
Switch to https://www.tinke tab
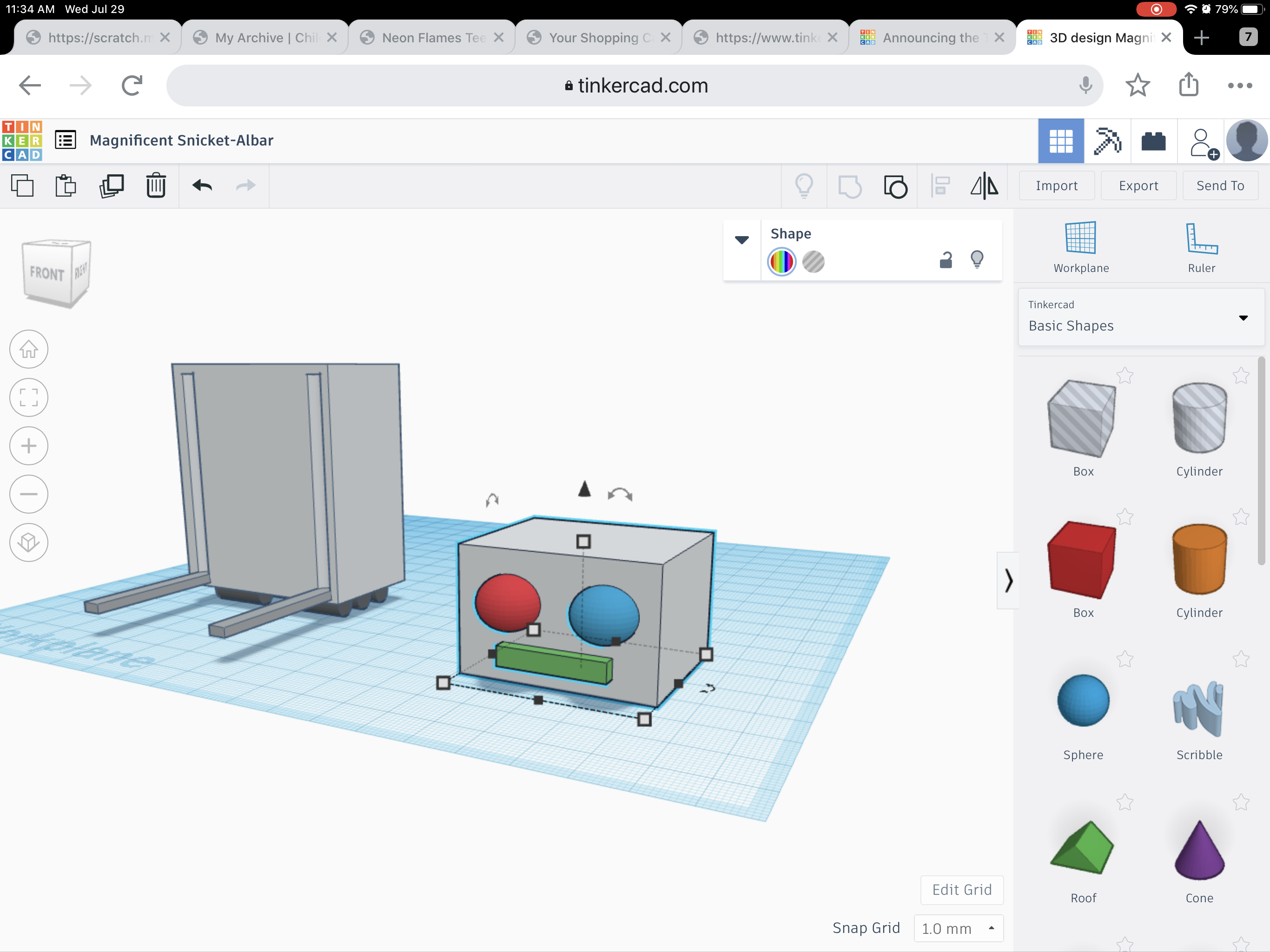click(765, 37)
